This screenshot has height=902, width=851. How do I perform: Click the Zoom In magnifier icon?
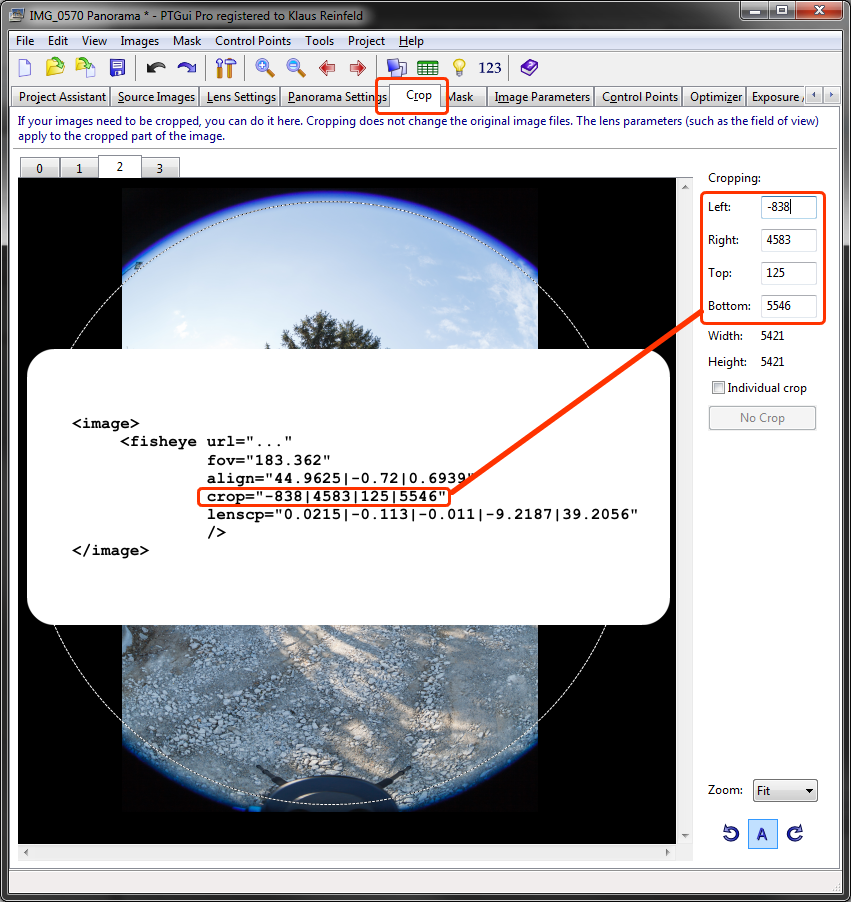265,68
